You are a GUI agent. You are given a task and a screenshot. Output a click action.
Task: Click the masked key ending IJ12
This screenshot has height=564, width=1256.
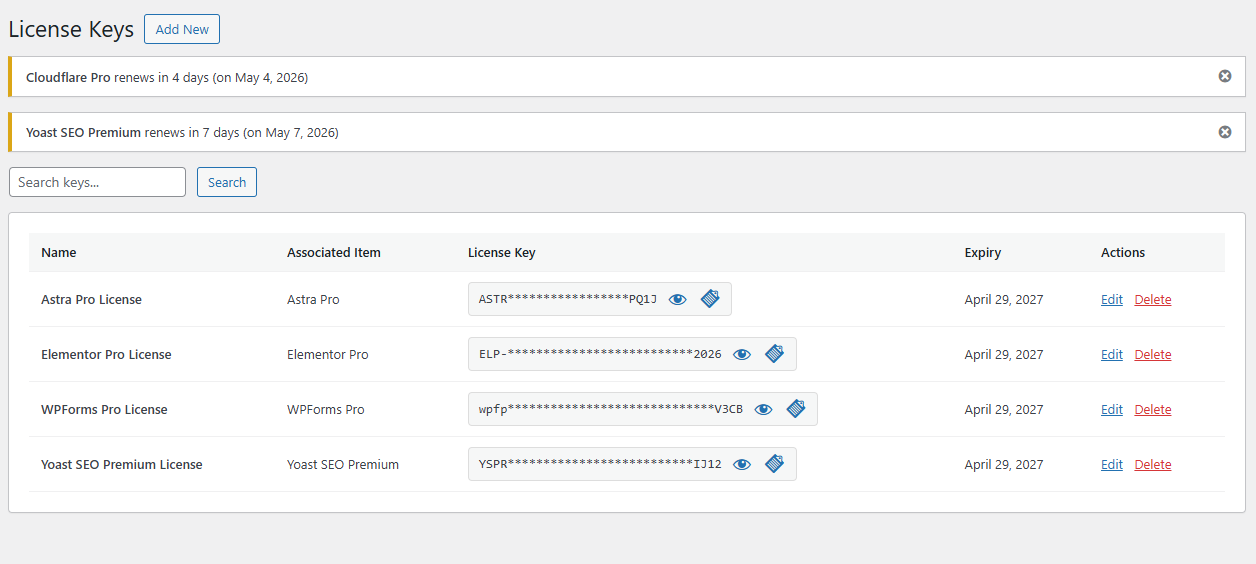(x=600, y=464)
